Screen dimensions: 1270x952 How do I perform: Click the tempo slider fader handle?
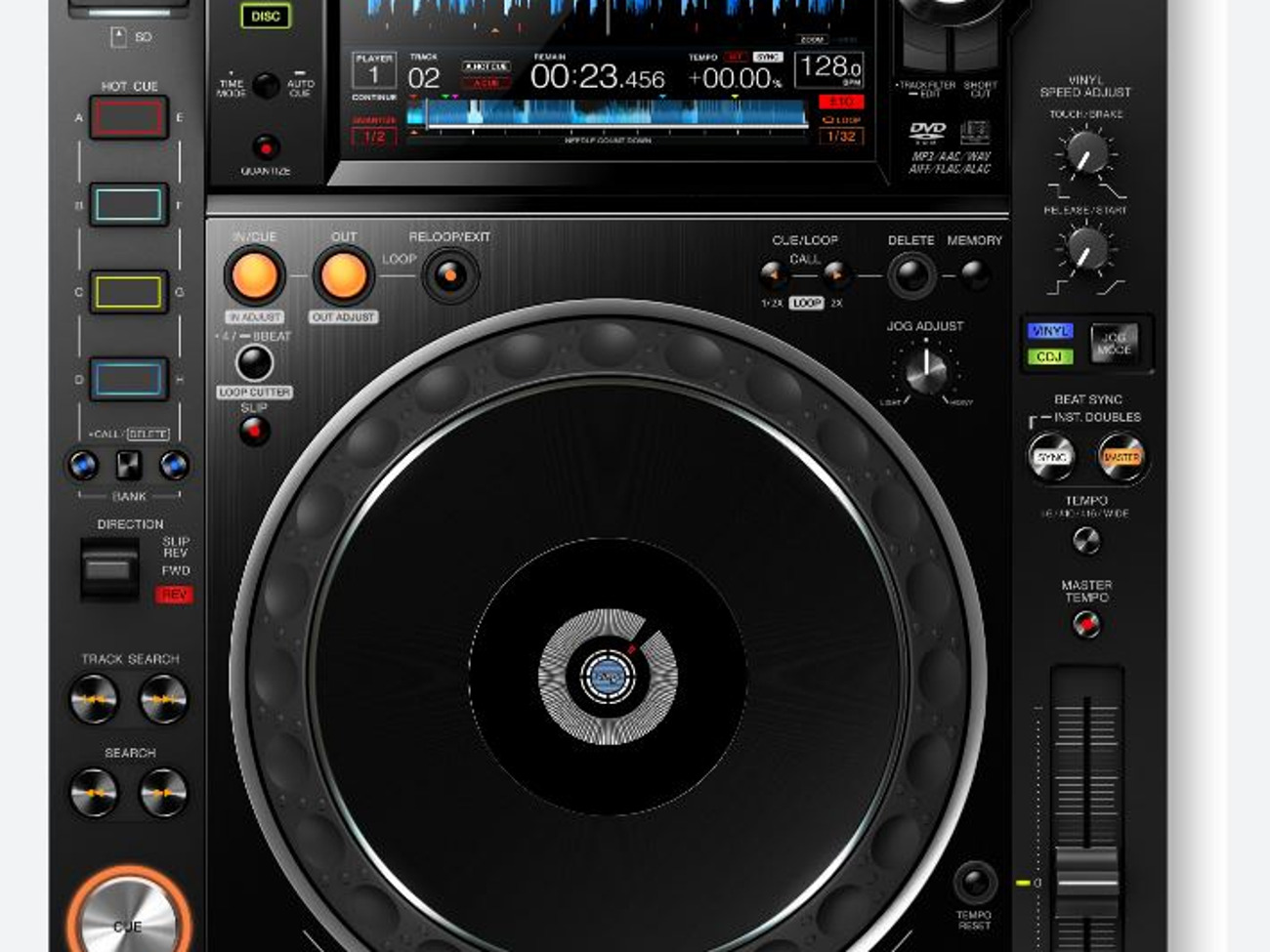(1085, 880)
